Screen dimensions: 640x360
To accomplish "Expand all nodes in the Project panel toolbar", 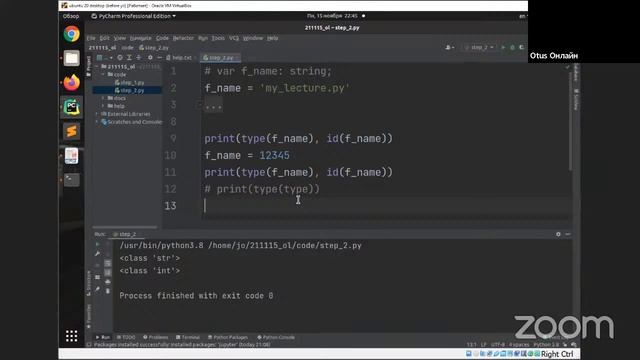I will [129, 58].
